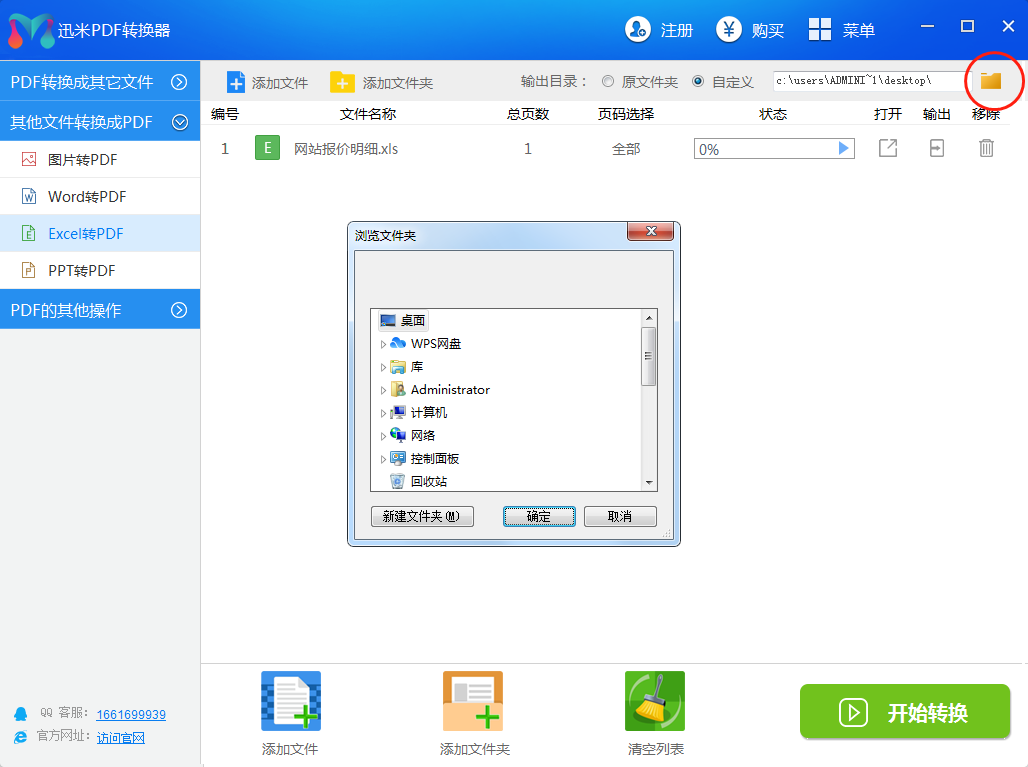Open converted file with open icon

point(887,149)
